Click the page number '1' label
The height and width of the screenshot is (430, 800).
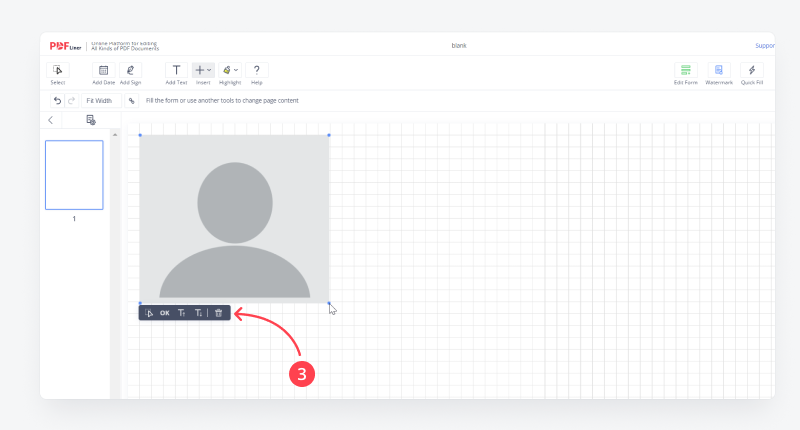(74, 219)
